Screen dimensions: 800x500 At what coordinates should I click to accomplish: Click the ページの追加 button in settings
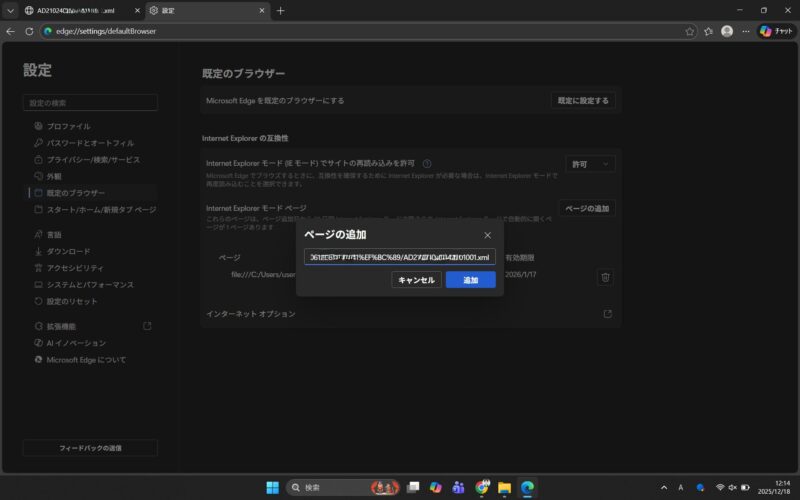point(587,208)
